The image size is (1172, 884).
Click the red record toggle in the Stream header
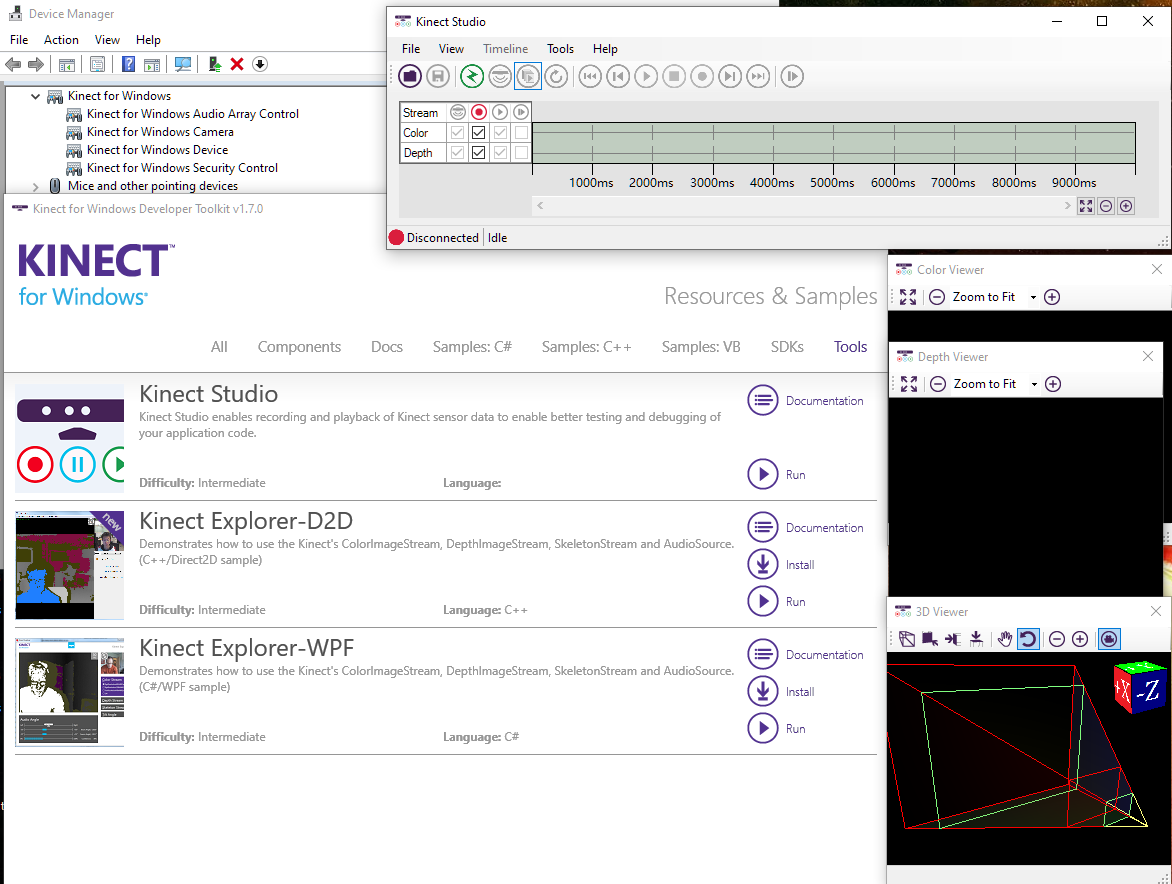(x=478, y=112)
